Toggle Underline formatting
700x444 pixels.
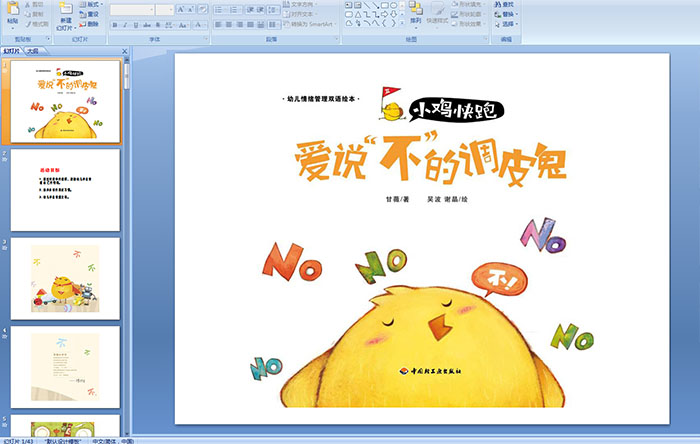(136, 25)
